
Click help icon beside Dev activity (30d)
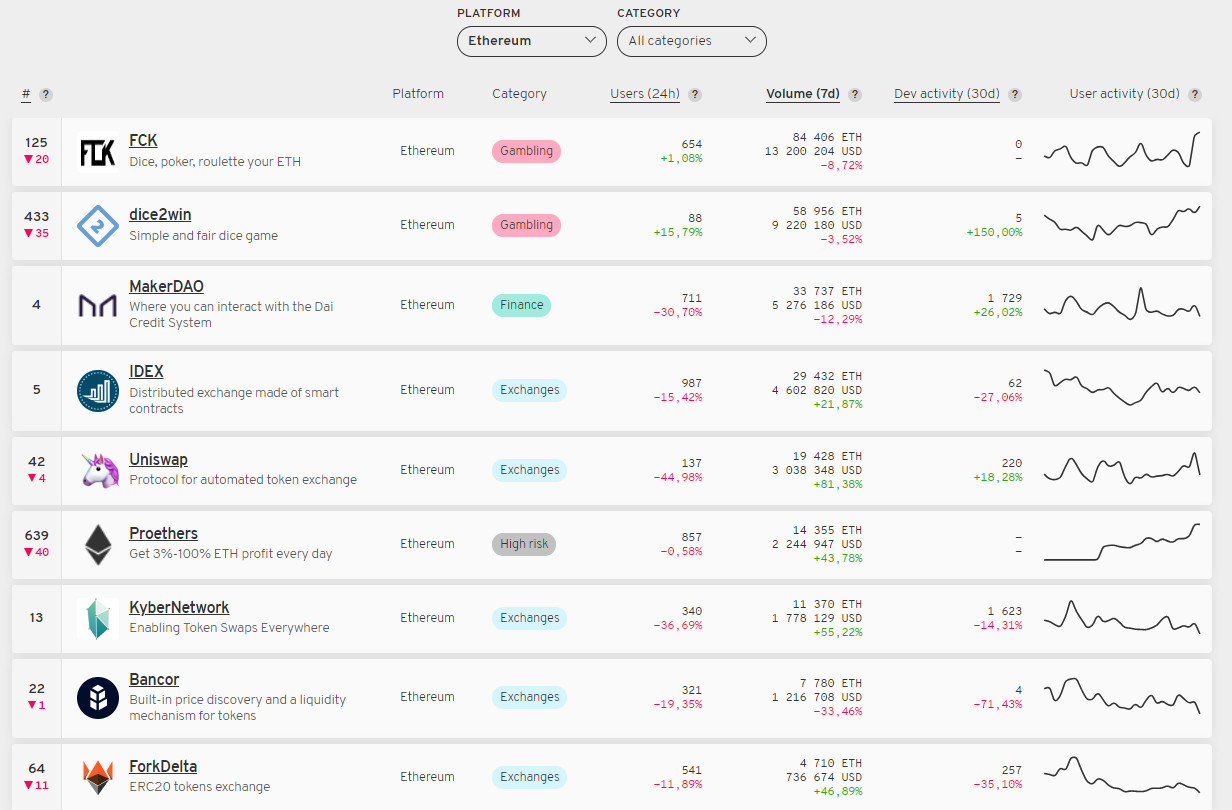coord(1015,95)
